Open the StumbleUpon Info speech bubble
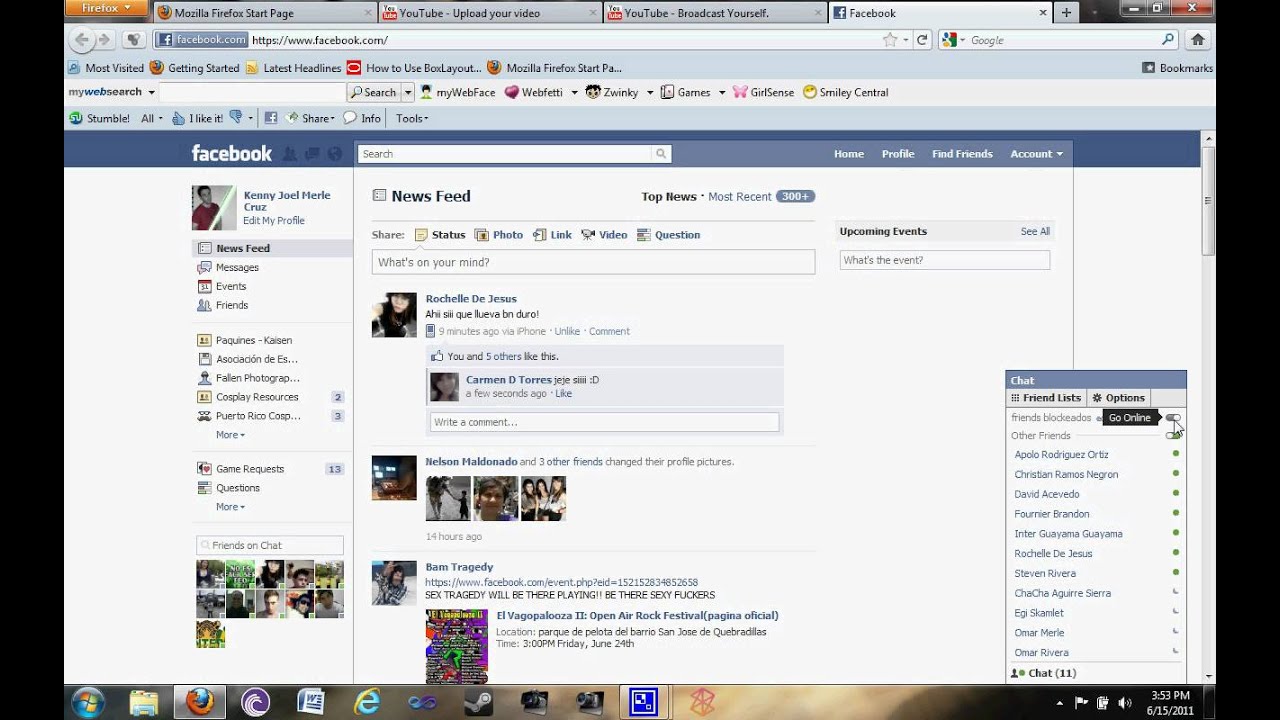Viewport: 1280px width, 720px height. [361, 118]
